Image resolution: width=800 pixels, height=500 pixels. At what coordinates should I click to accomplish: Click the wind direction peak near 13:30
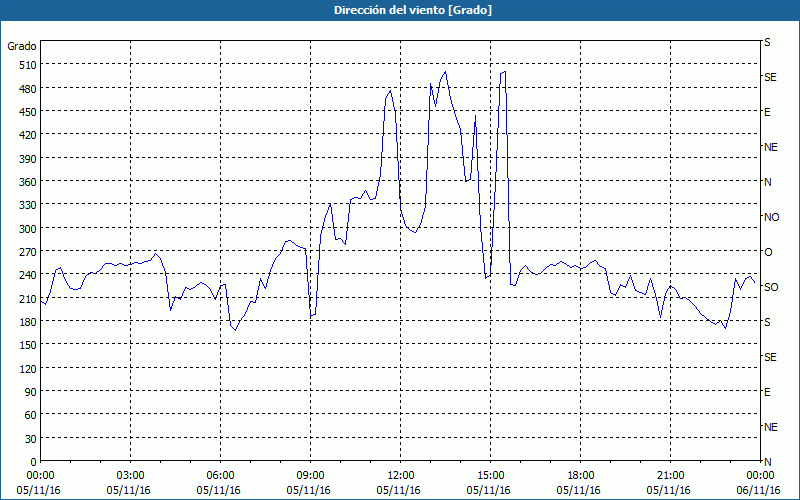(445, 72)
